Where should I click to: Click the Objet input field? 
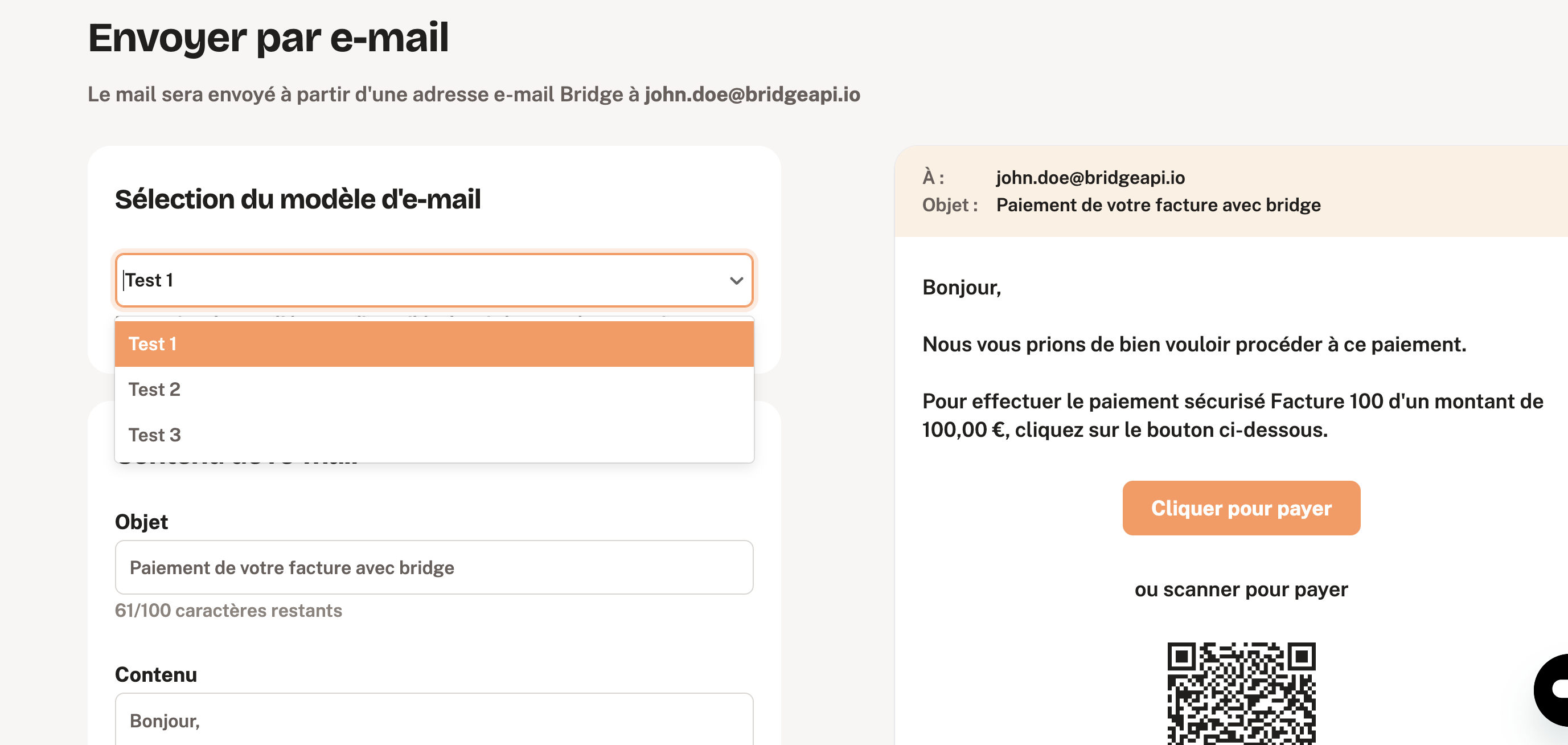click(434, 567)
